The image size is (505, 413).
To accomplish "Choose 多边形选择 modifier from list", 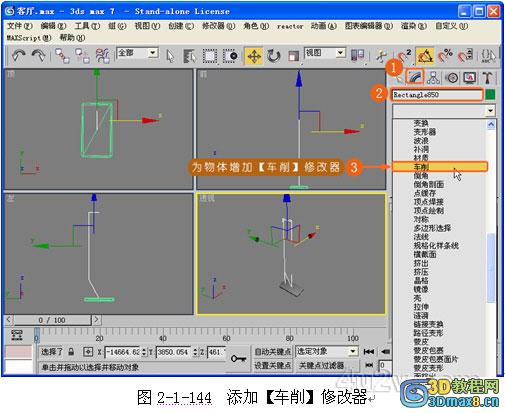I will pyautogui.click(x=432, y=228).
